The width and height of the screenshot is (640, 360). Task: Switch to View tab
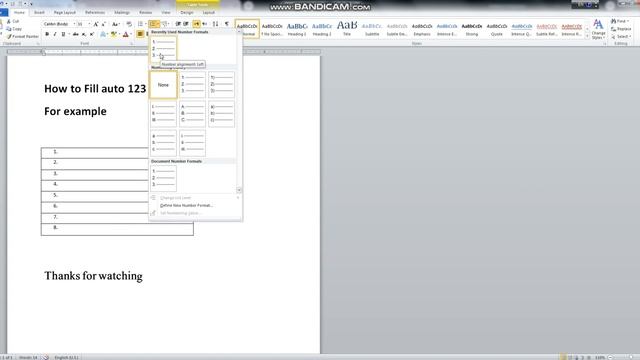[x=166, y=13]
